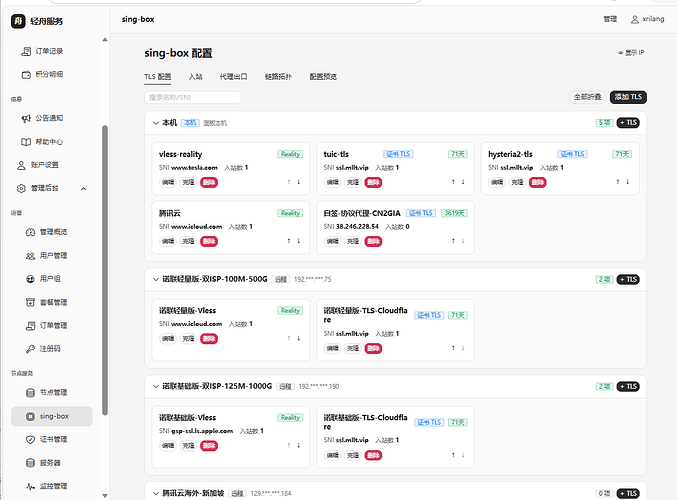Open the 帮助中心 book icon
The width and height of the screenshot is (677, 500).
tap(26, 142)
